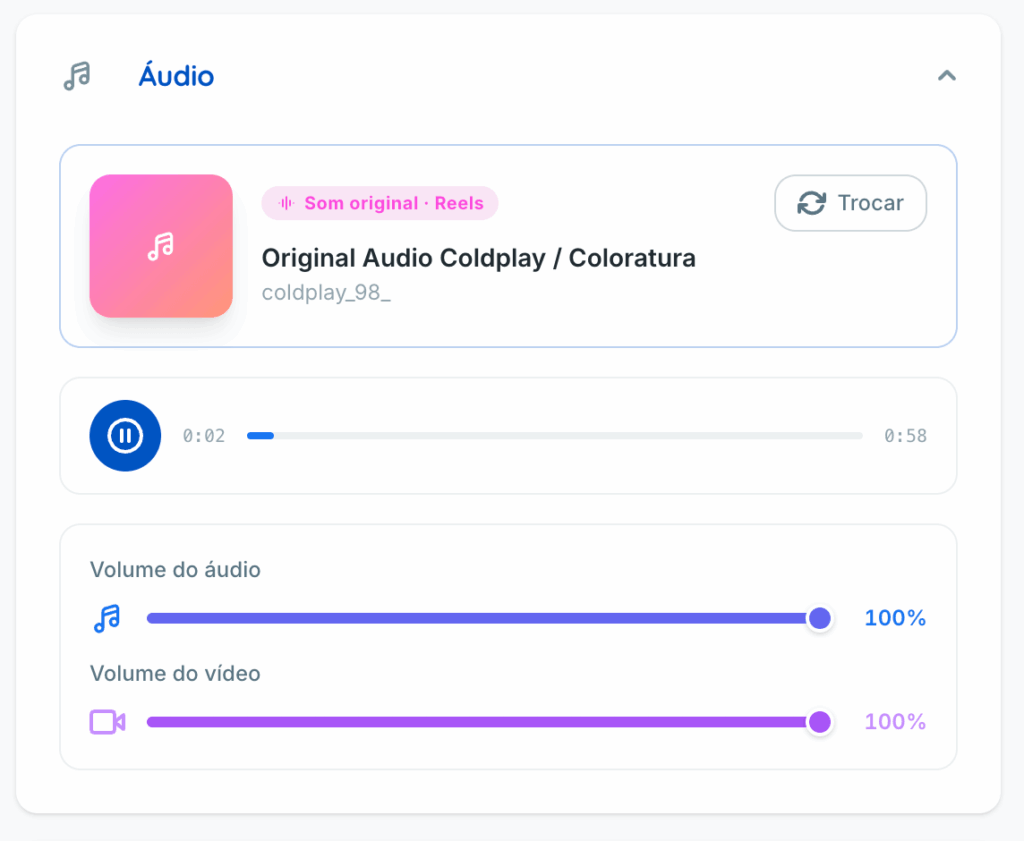Screen dimensions: 1024x841
Task: Click the Volume do vídeo slider handle
Action: pyautogui.click(x=820, y=722)
